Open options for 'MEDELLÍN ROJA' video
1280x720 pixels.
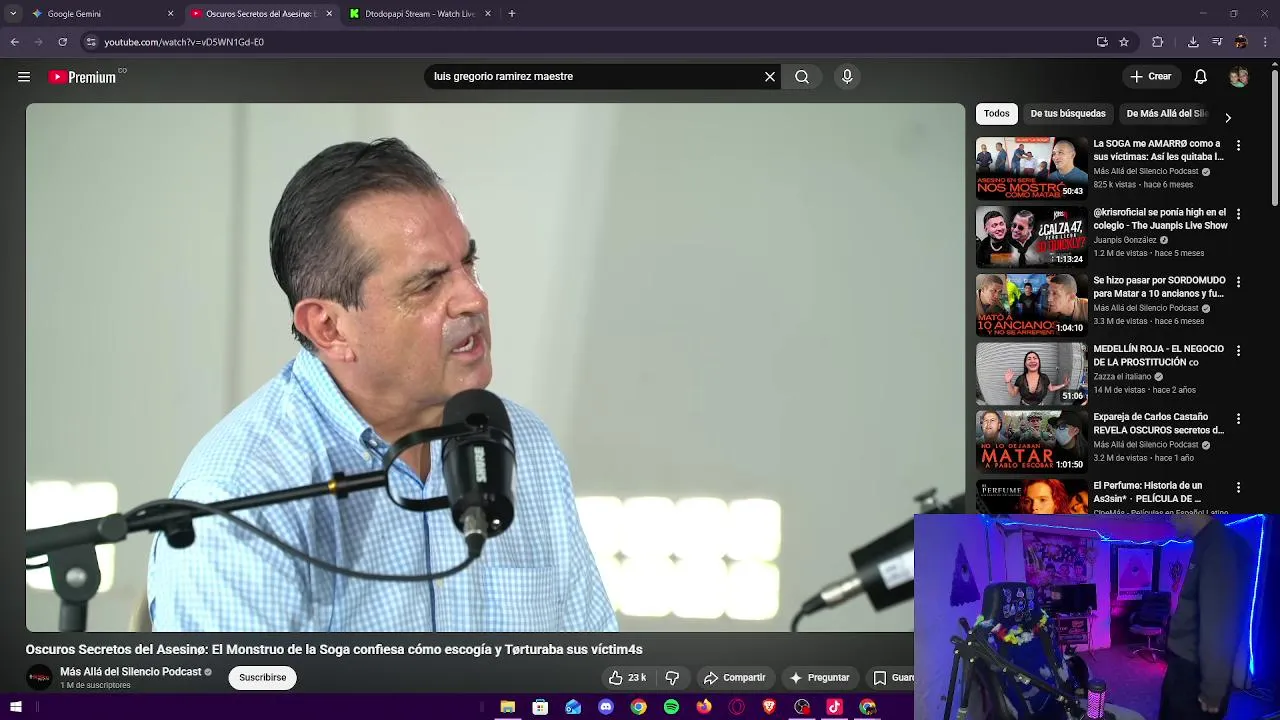pos(1238,351)
